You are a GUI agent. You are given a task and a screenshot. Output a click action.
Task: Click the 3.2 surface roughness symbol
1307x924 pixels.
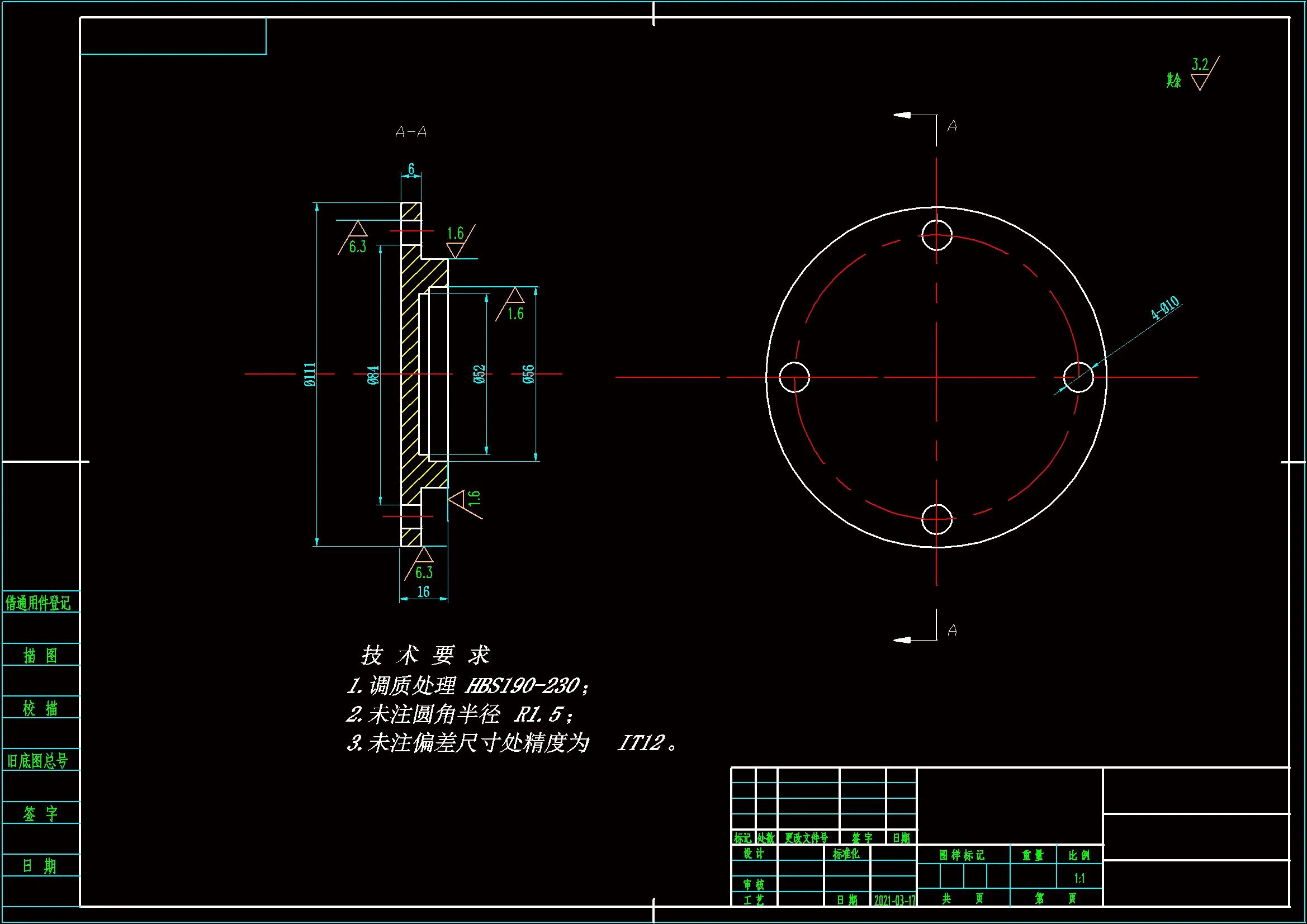click(1201, 74)
